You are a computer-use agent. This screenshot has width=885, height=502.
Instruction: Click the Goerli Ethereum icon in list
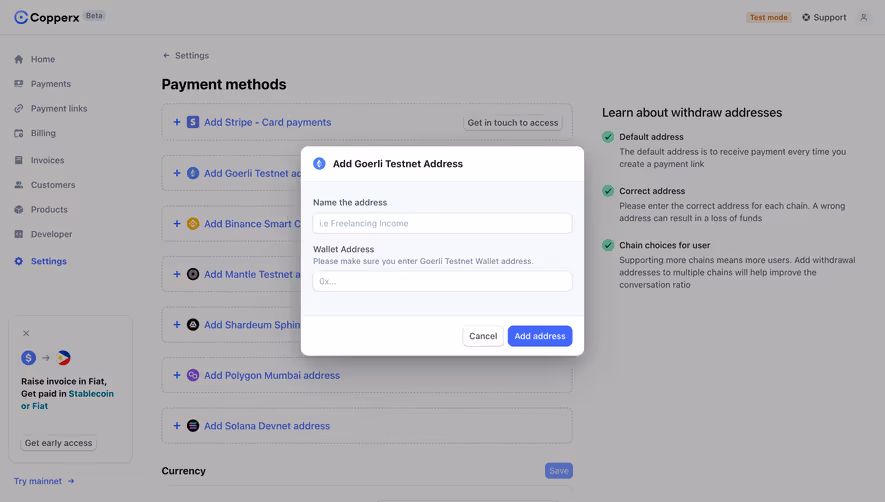coord(193,173)
